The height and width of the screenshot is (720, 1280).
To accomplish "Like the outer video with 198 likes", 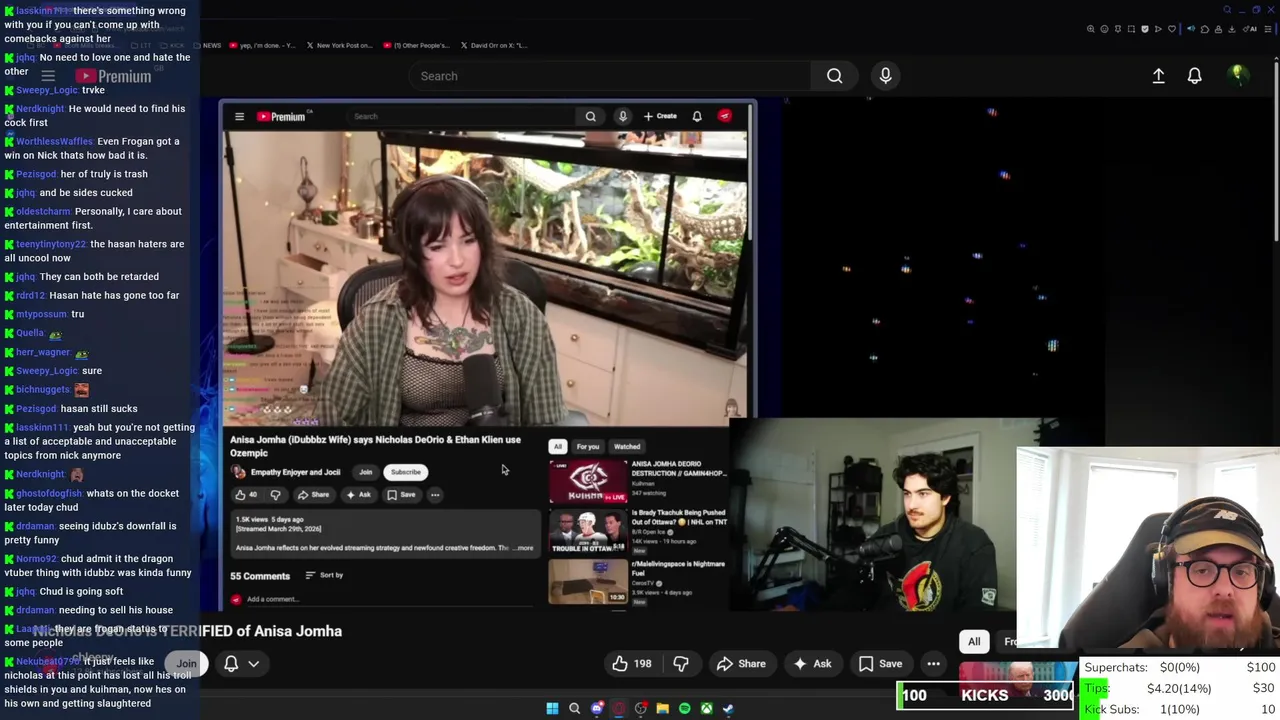I will (x=632, y=664).
